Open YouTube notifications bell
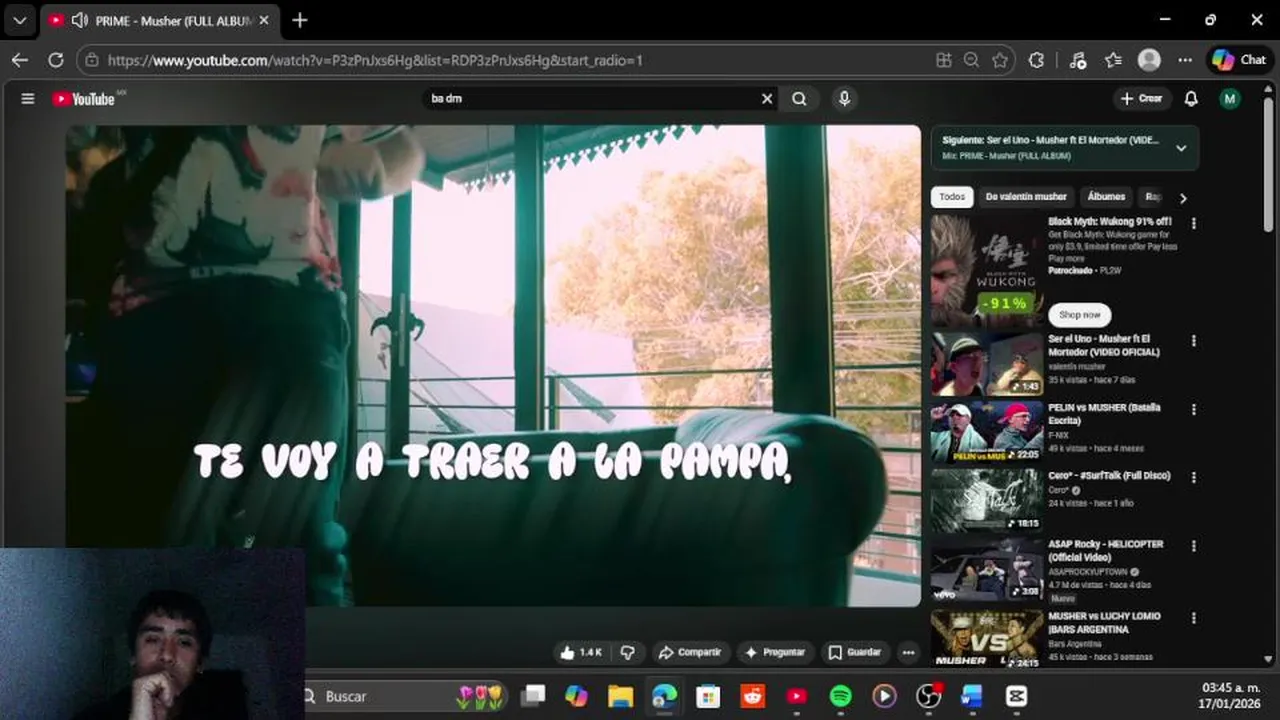Image resolution: width=1280 pixels, height=720 pixels. (x=1191, y=99)
